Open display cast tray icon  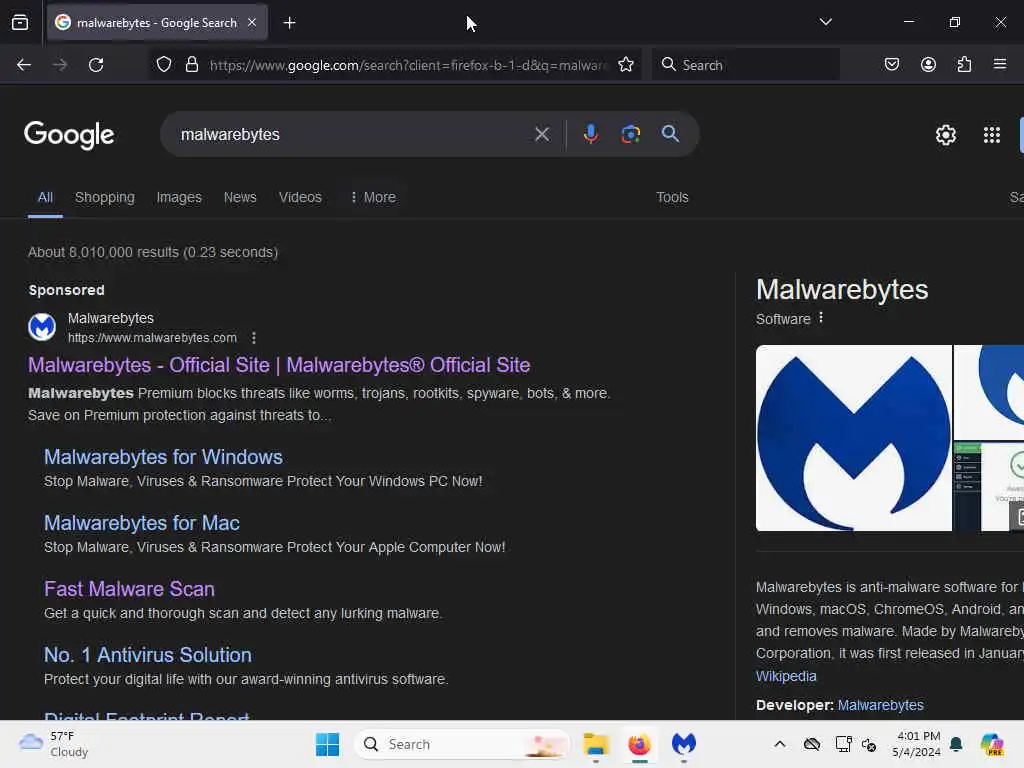[843, 744]
